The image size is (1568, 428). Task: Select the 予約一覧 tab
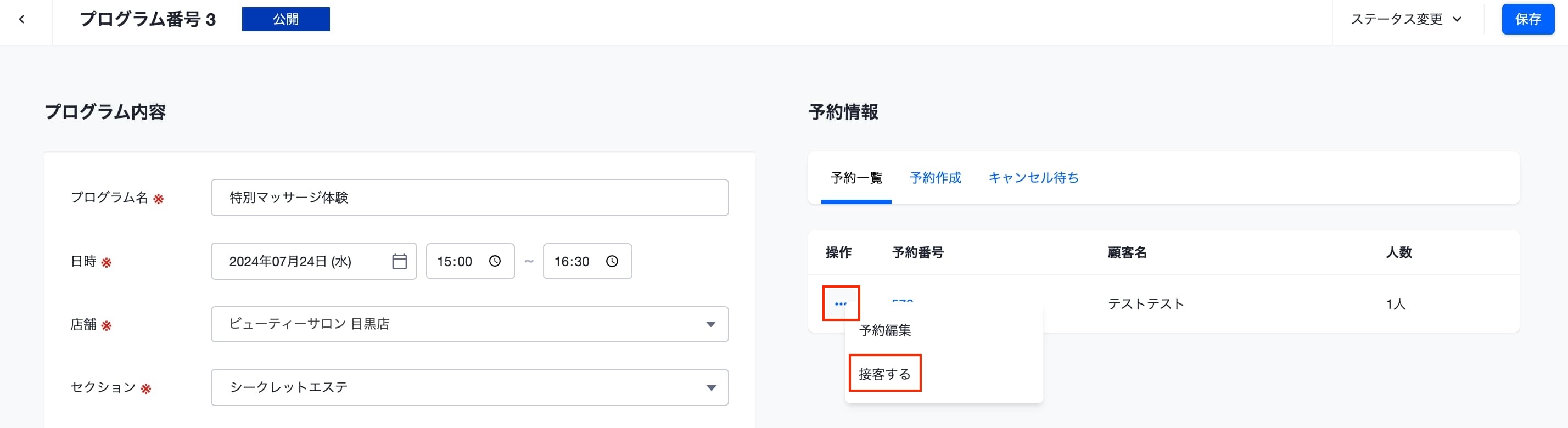856,178
